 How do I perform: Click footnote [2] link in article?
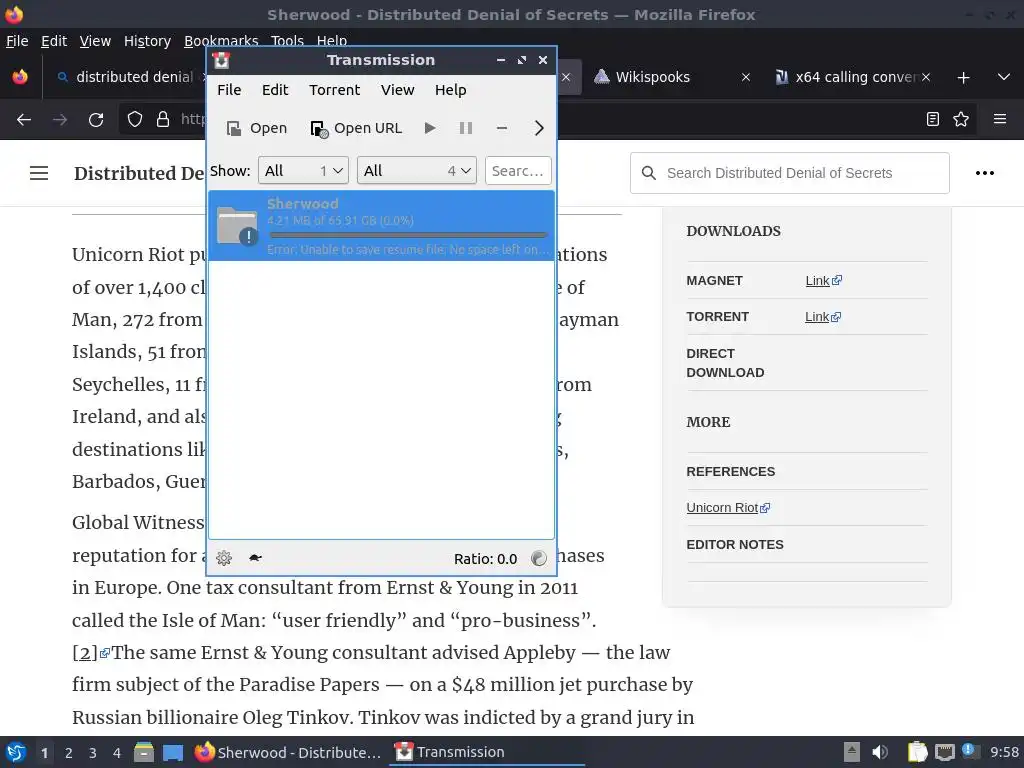click(90, 652)
